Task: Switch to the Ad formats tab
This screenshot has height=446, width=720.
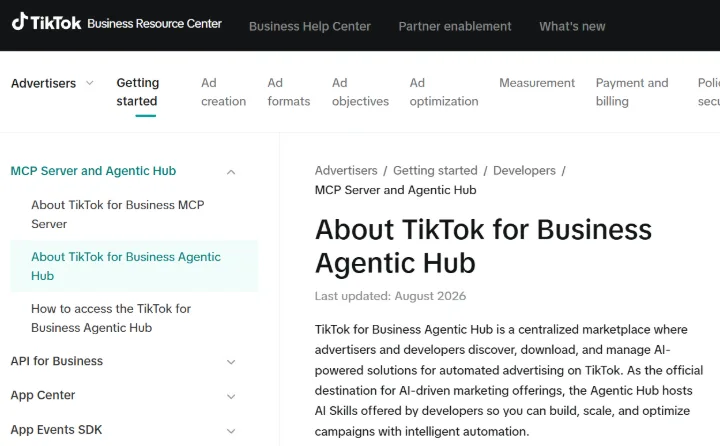Action: (289, 92)
